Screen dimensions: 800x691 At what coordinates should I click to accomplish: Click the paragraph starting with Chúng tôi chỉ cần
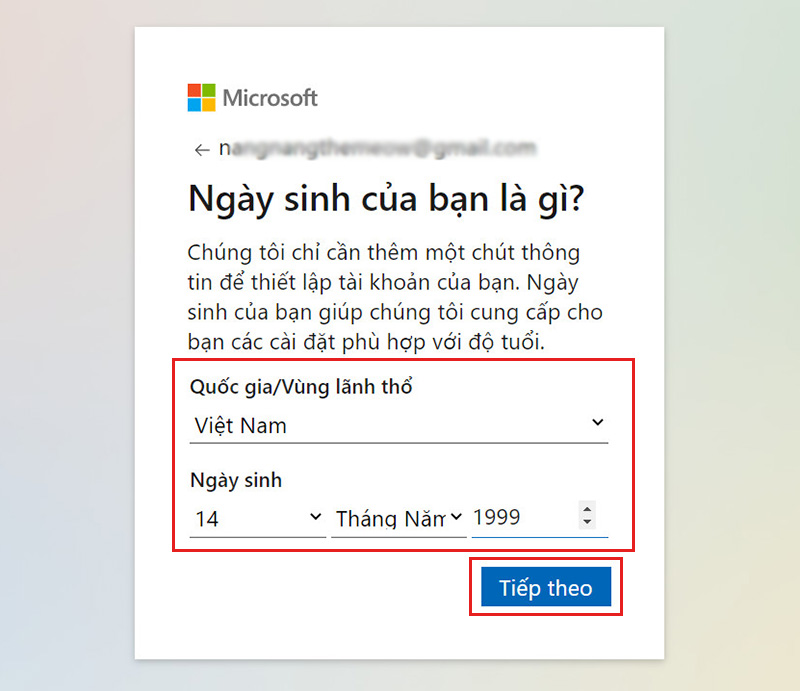(x=395, y=297)
